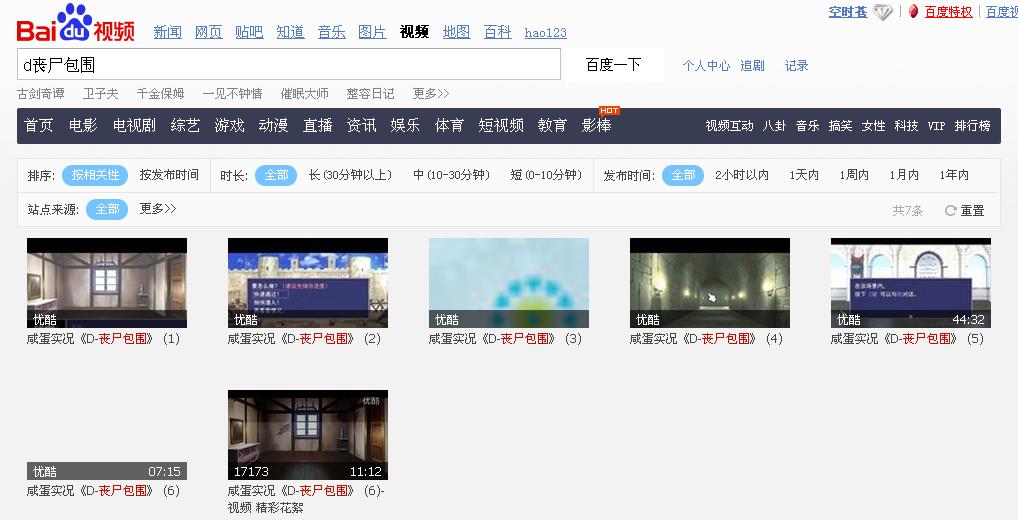Open 个人中心
The image size is (1018, 520).
coord(706,66)
